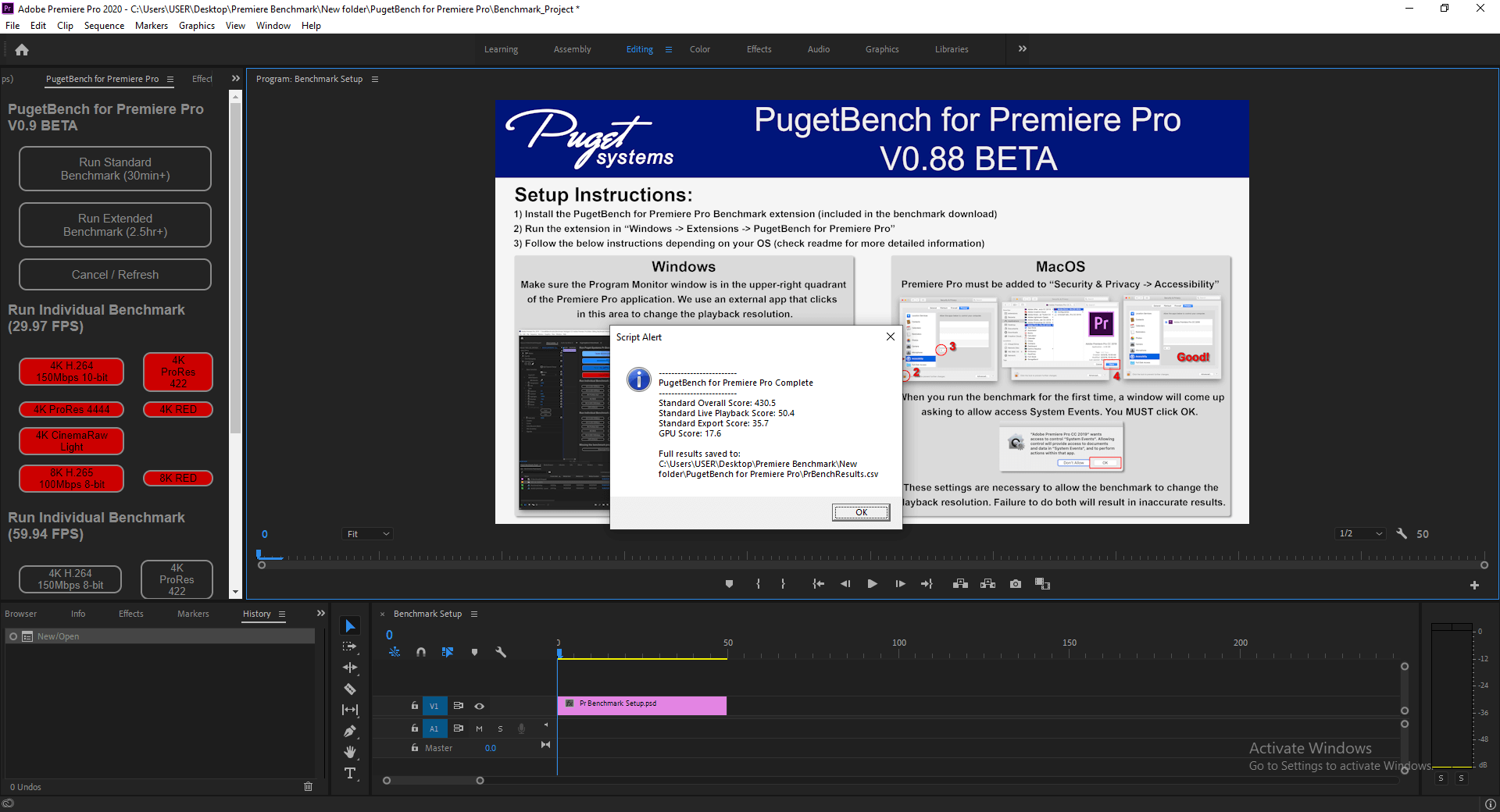Click the Lift button

(960, 584)
